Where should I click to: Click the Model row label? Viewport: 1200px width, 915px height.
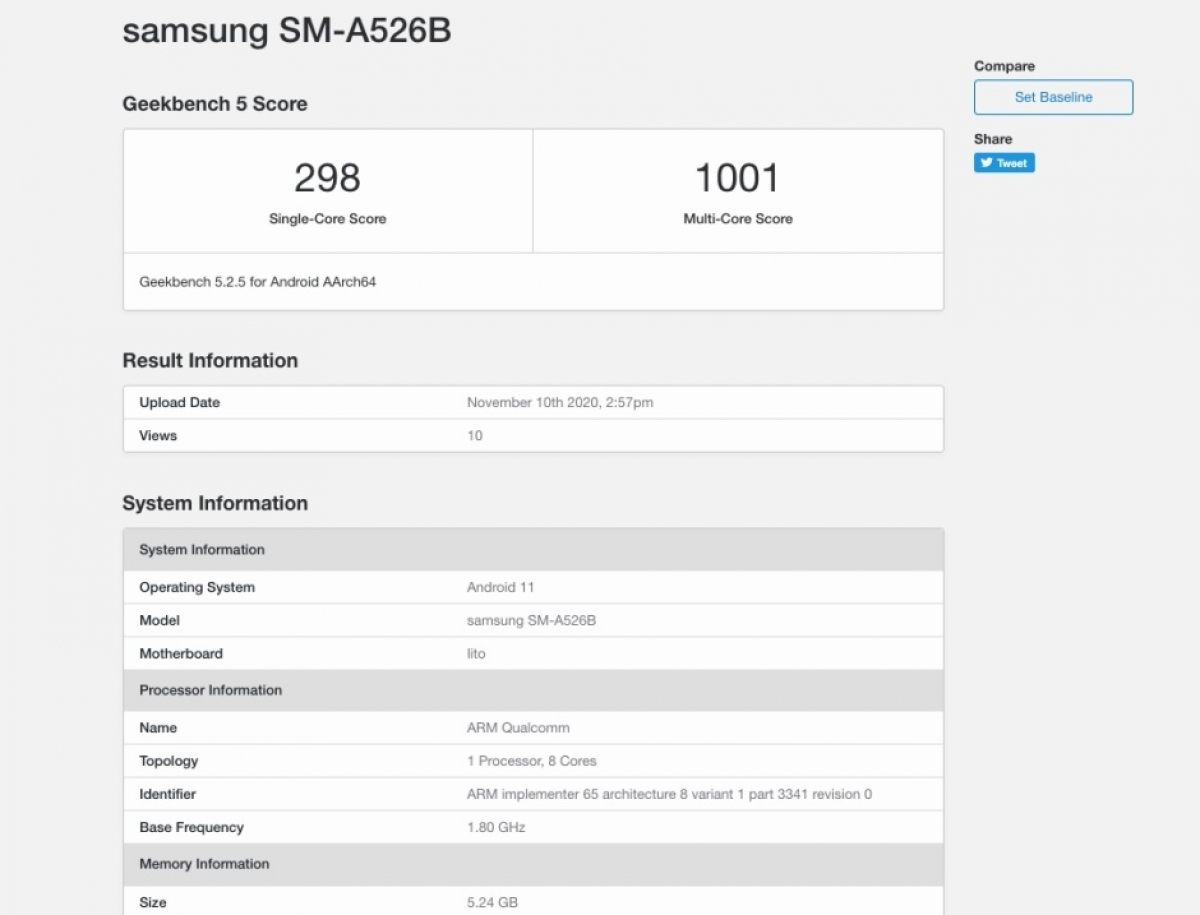coord(160,620)
